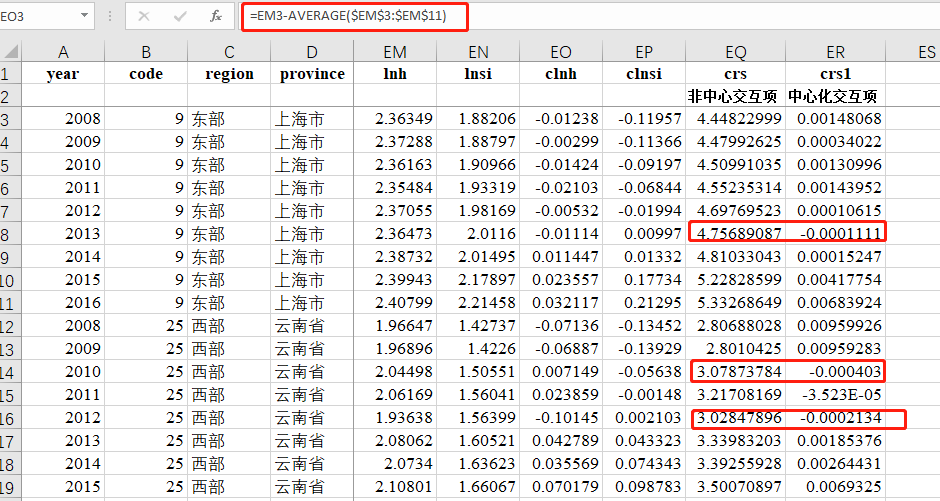
Task: Select cell with value 5.33268649
Action: point(736,303)
